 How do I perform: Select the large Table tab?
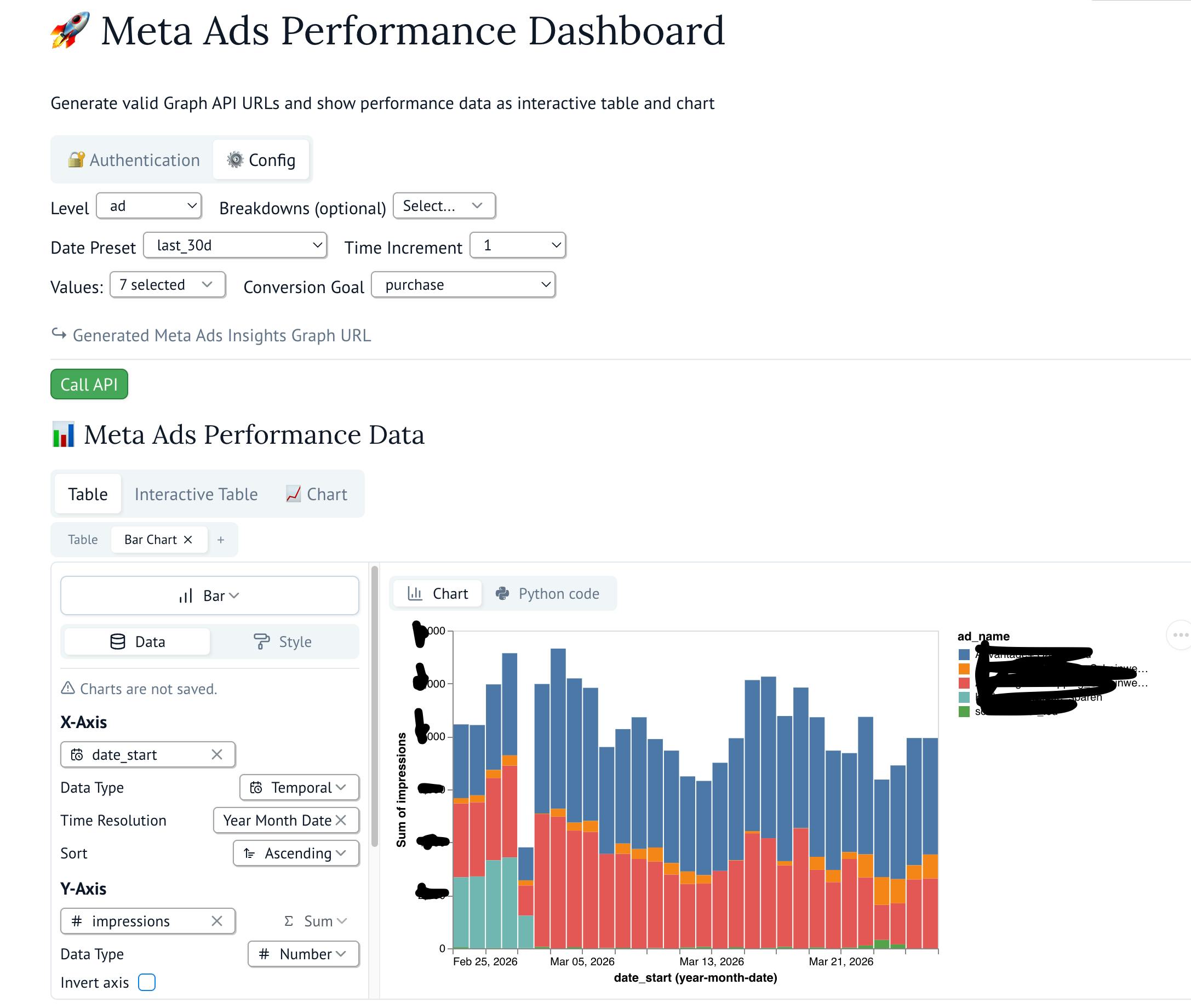click(x=88, y=494)
